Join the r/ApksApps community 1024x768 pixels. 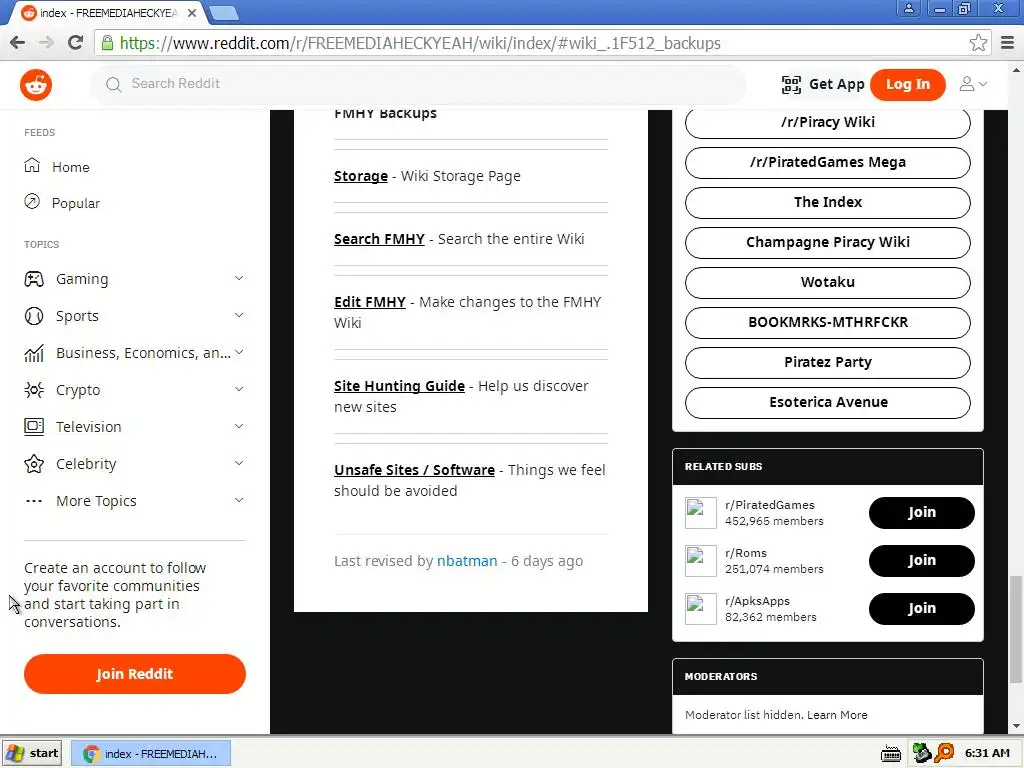pos(921,609)
